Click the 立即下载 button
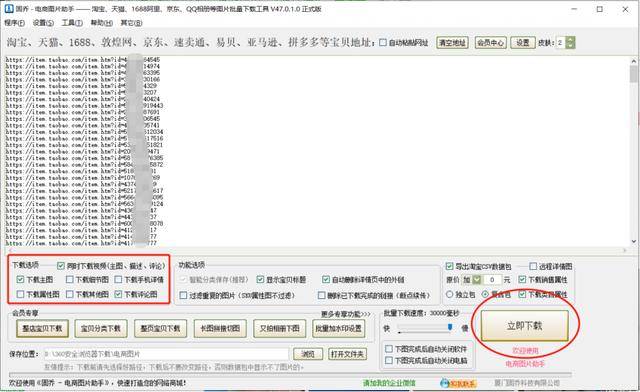Viewport: 640px width, 392px height. pos(524,326)
